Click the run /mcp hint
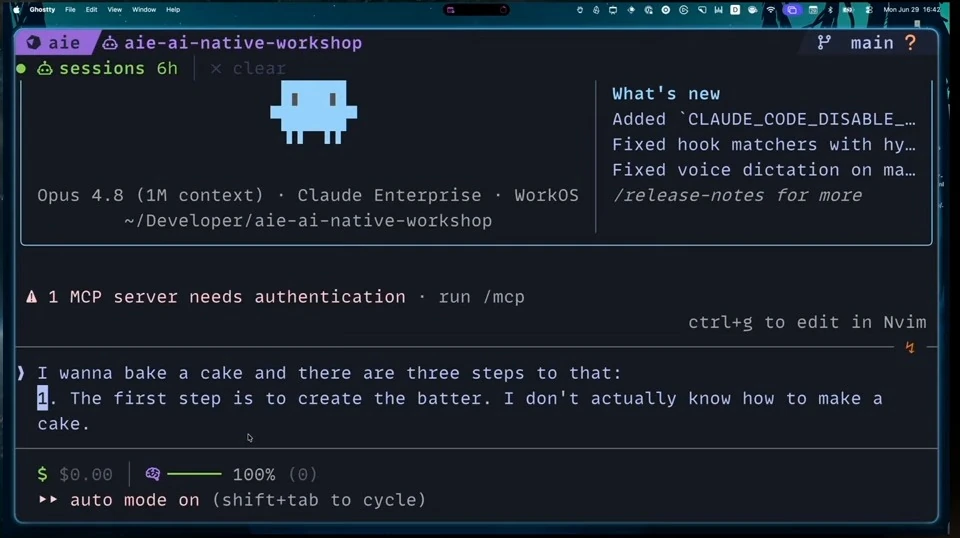This screenshot has height=538, width=960. pyautogui.click(x=481, y=297)
